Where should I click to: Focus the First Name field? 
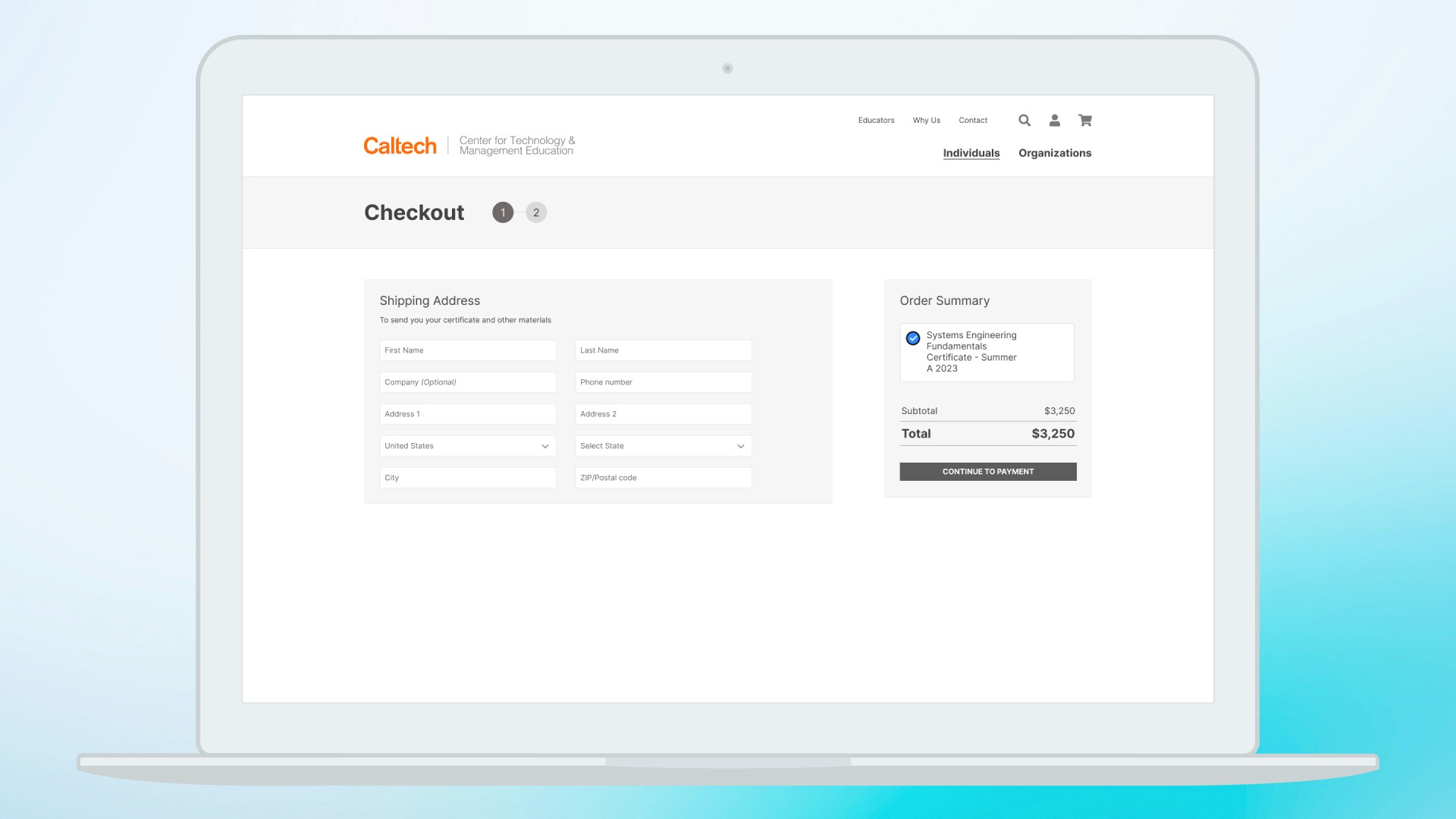click(x=467, y=350)
